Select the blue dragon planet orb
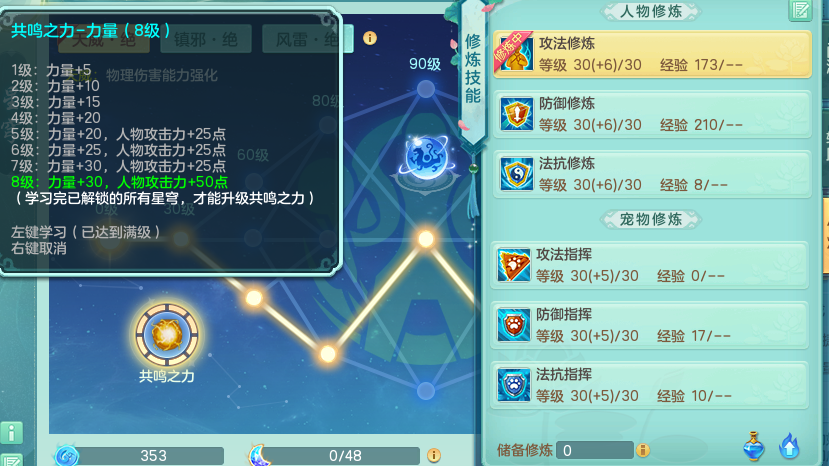The height and width of the screenshot is (466, 829). coord(426,158)
